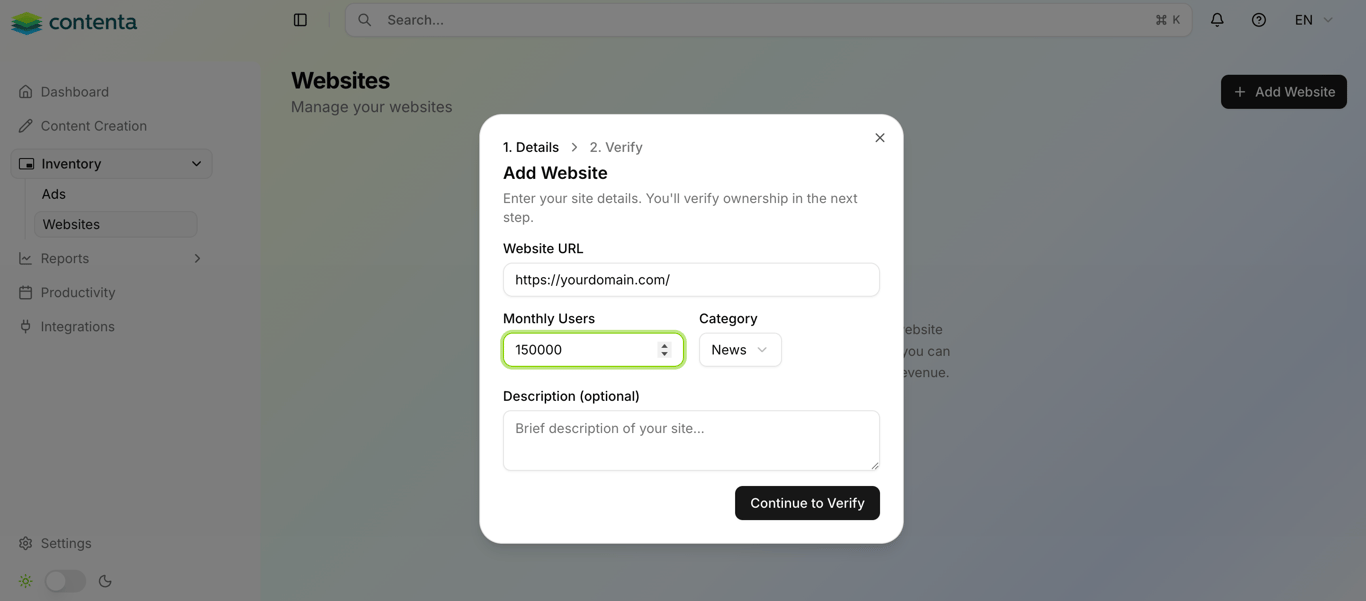Click the Monthly Users number stepper

664,350
